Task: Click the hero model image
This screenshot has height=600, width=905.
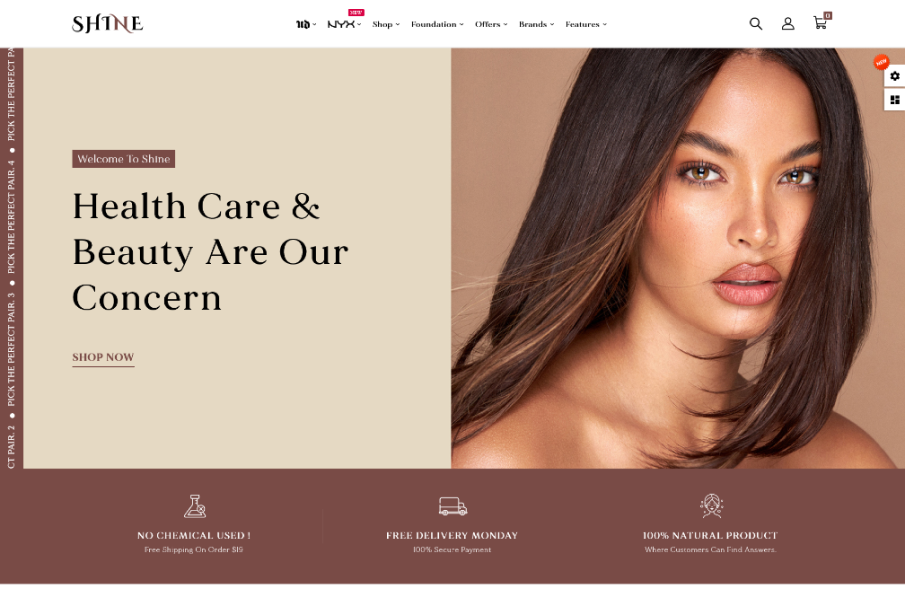Action: click(678, 258)
